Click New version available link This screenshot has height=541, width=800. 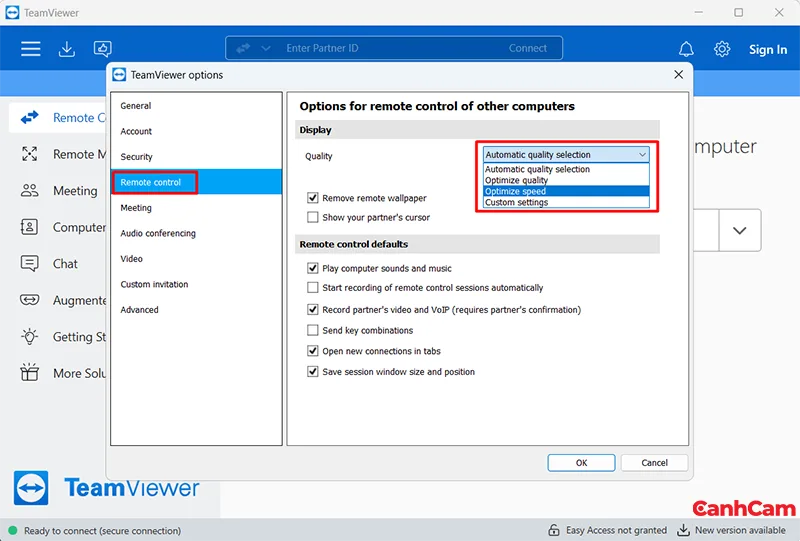pos(740,530)
